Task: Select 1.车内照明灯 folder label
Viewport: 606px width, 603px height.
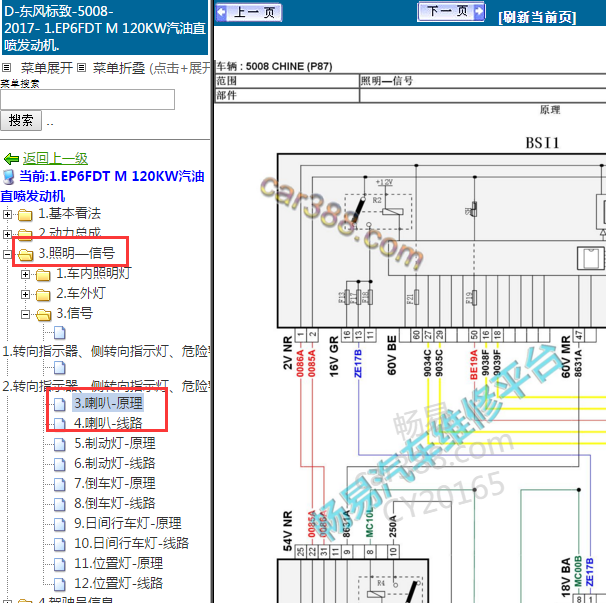Action: (x=93, y=273)
